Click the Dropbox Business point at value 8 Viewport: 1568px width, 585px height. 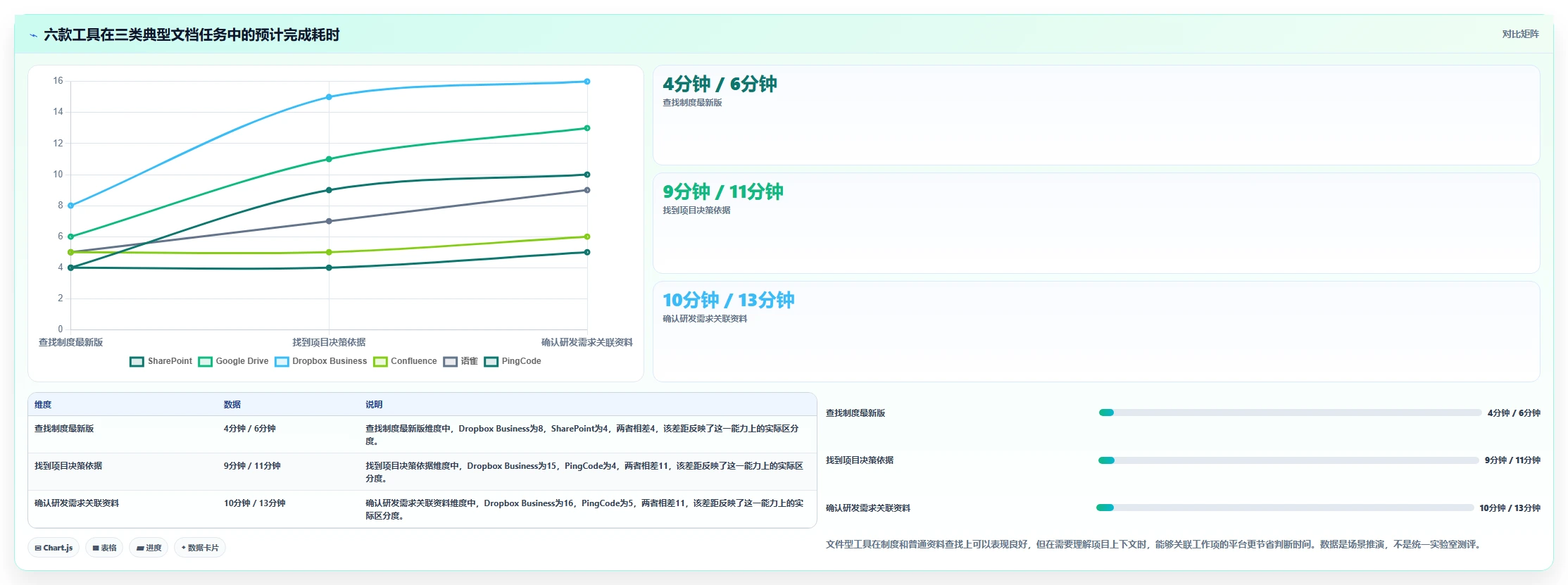pyautogui.click(x=70, y=206)
